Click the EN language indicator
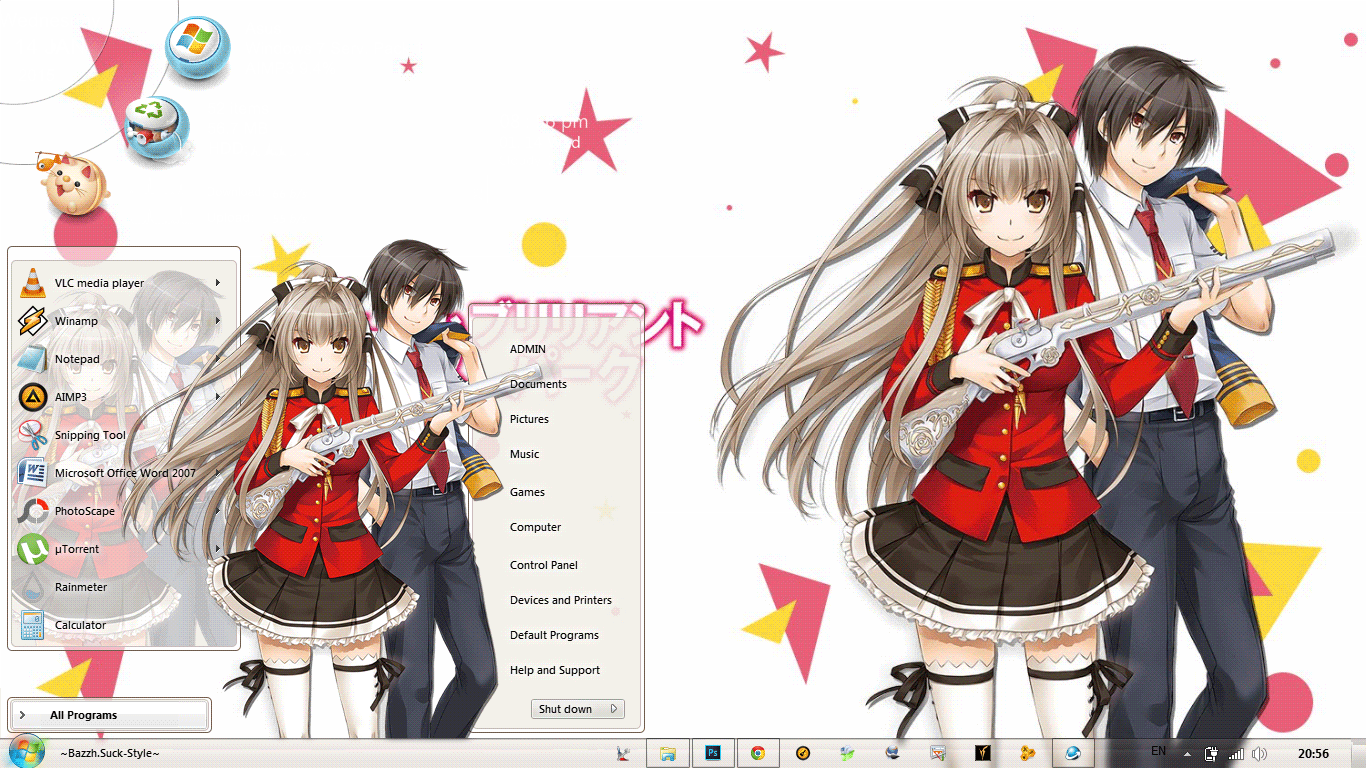Image resolution: width=1366 pixels, height=768 pixels. click(x=1158, y=751)
